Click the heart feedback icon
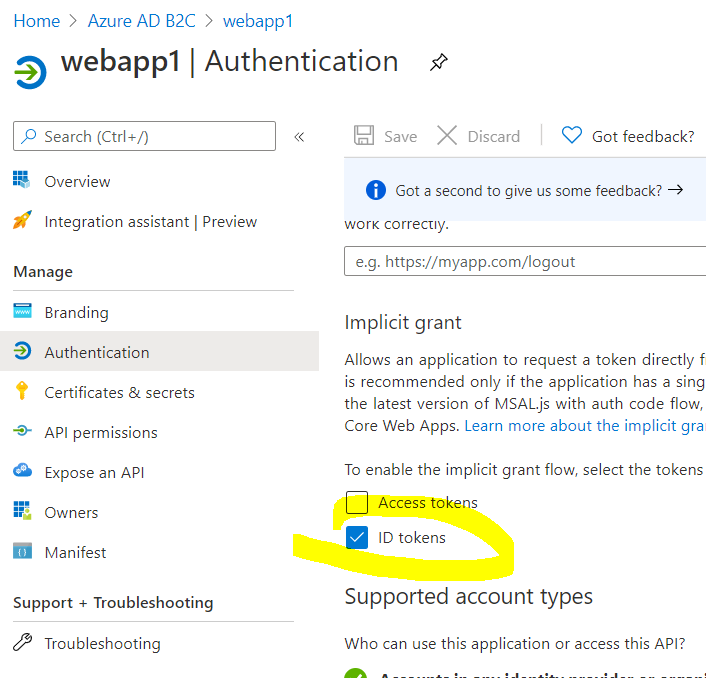This screenshot has height=678, width=706. tap(572, 136)
